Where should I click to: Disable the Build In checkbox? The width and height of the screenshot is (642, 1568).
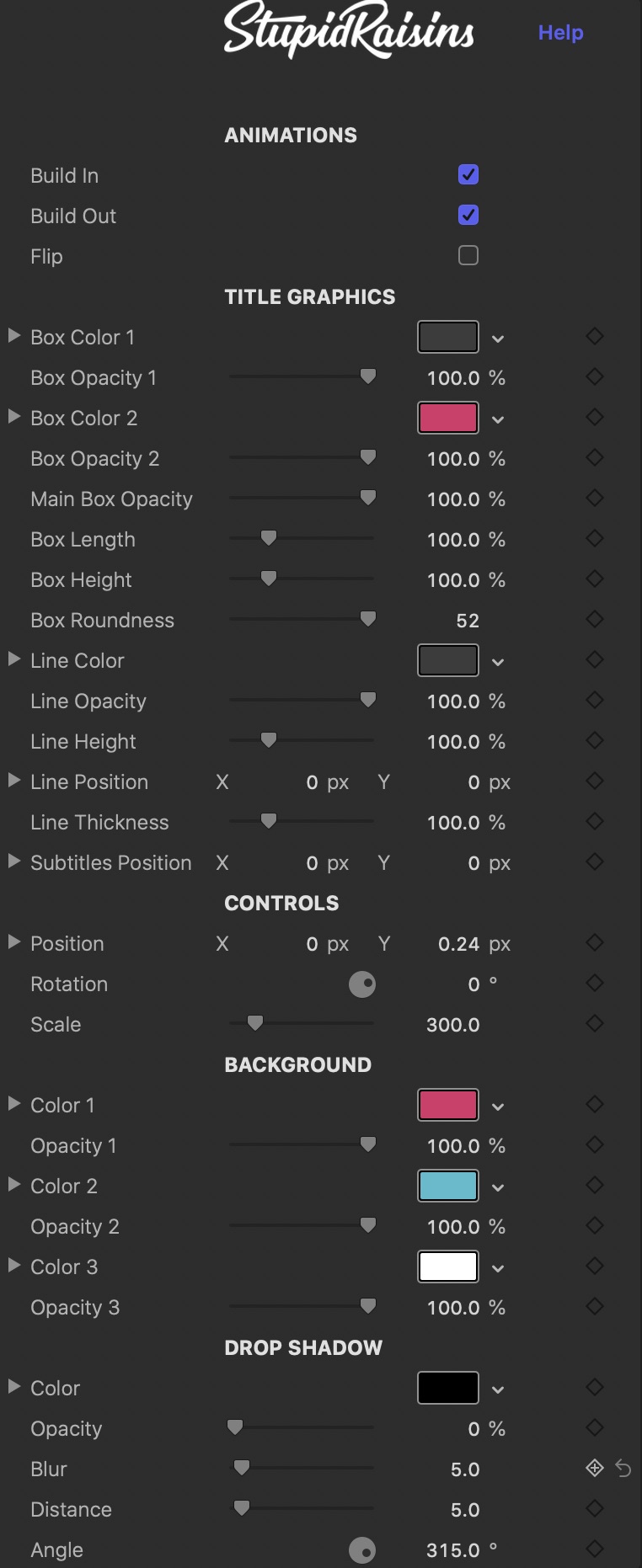(468, 175)
